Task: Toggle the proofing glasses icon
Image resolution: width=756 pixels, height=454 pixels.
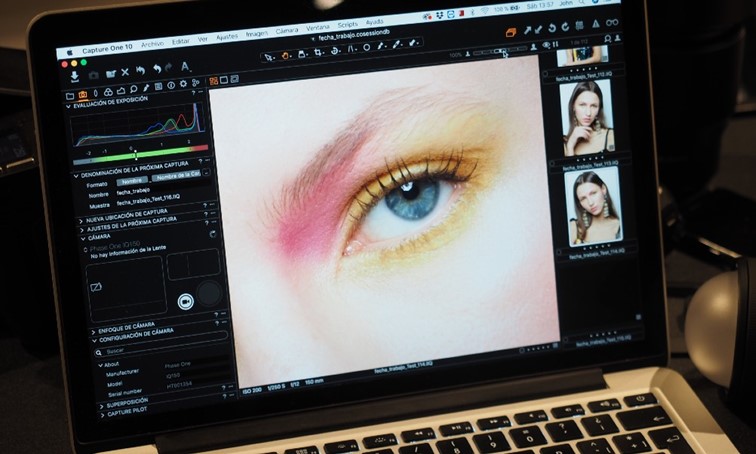Action: (x=612, y=22)
